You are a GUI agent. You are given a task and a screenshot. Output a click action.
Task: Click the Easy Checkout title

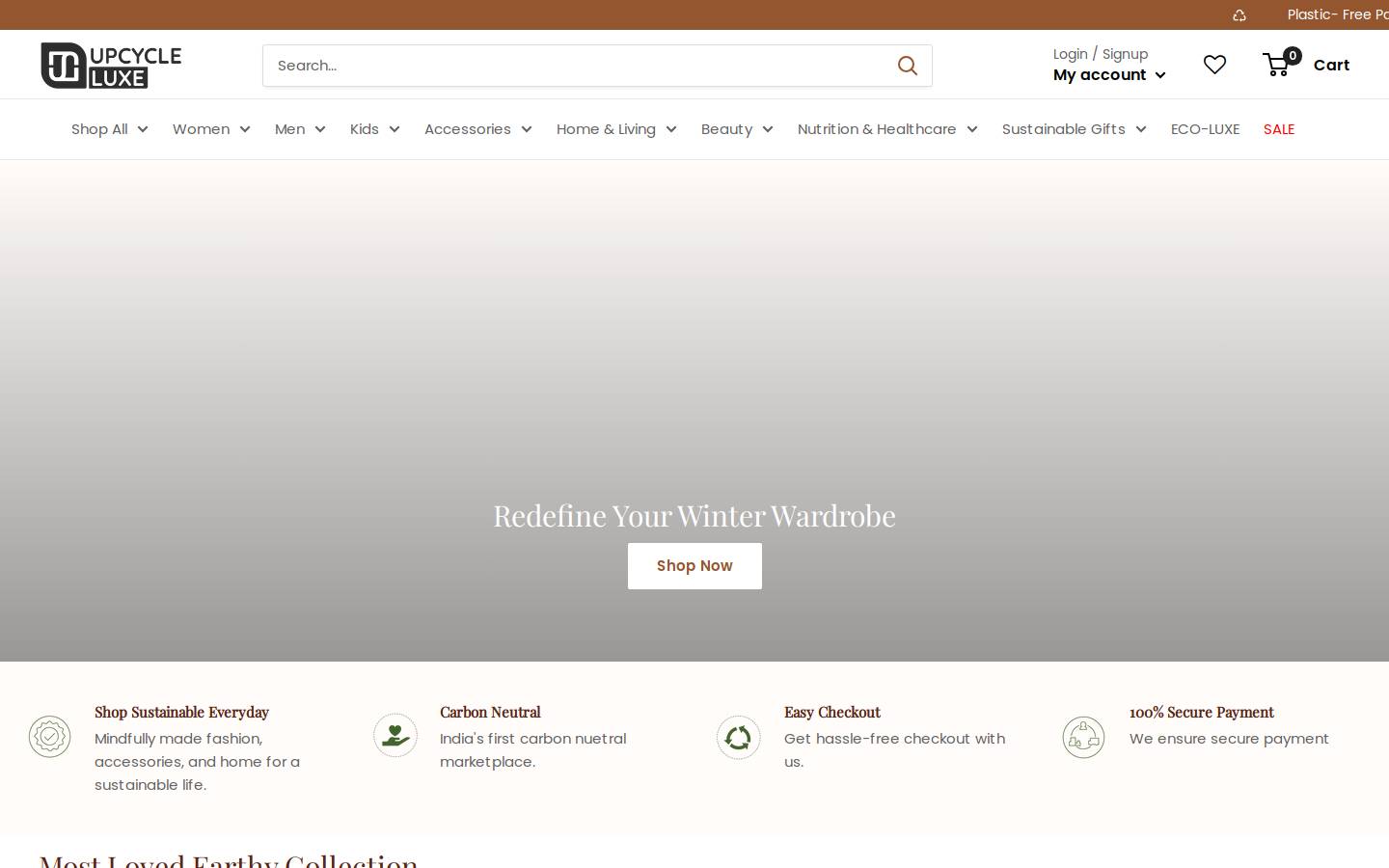click(x=832, y=712)
